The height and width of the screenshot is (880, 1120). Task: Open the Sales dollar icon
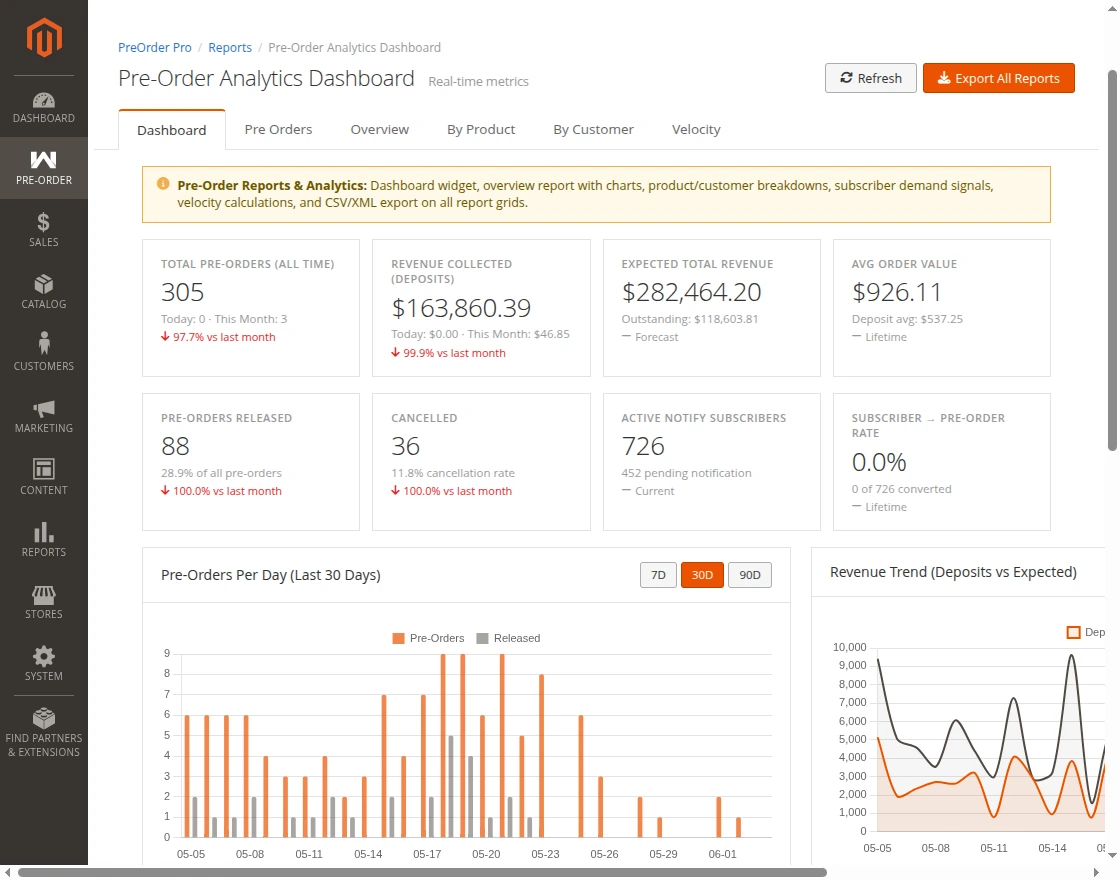(44, 222)
